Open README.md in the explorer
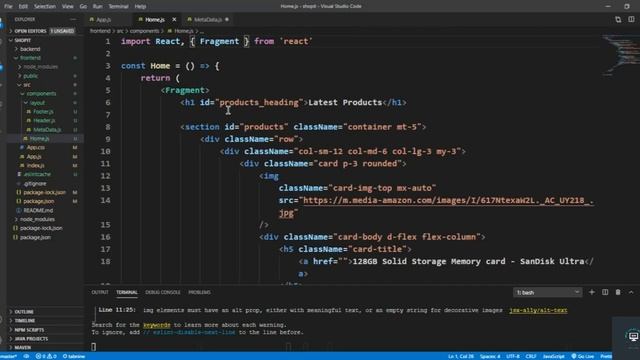The width and height of the screenshot is (640, 360). click(x=38, y=211)
